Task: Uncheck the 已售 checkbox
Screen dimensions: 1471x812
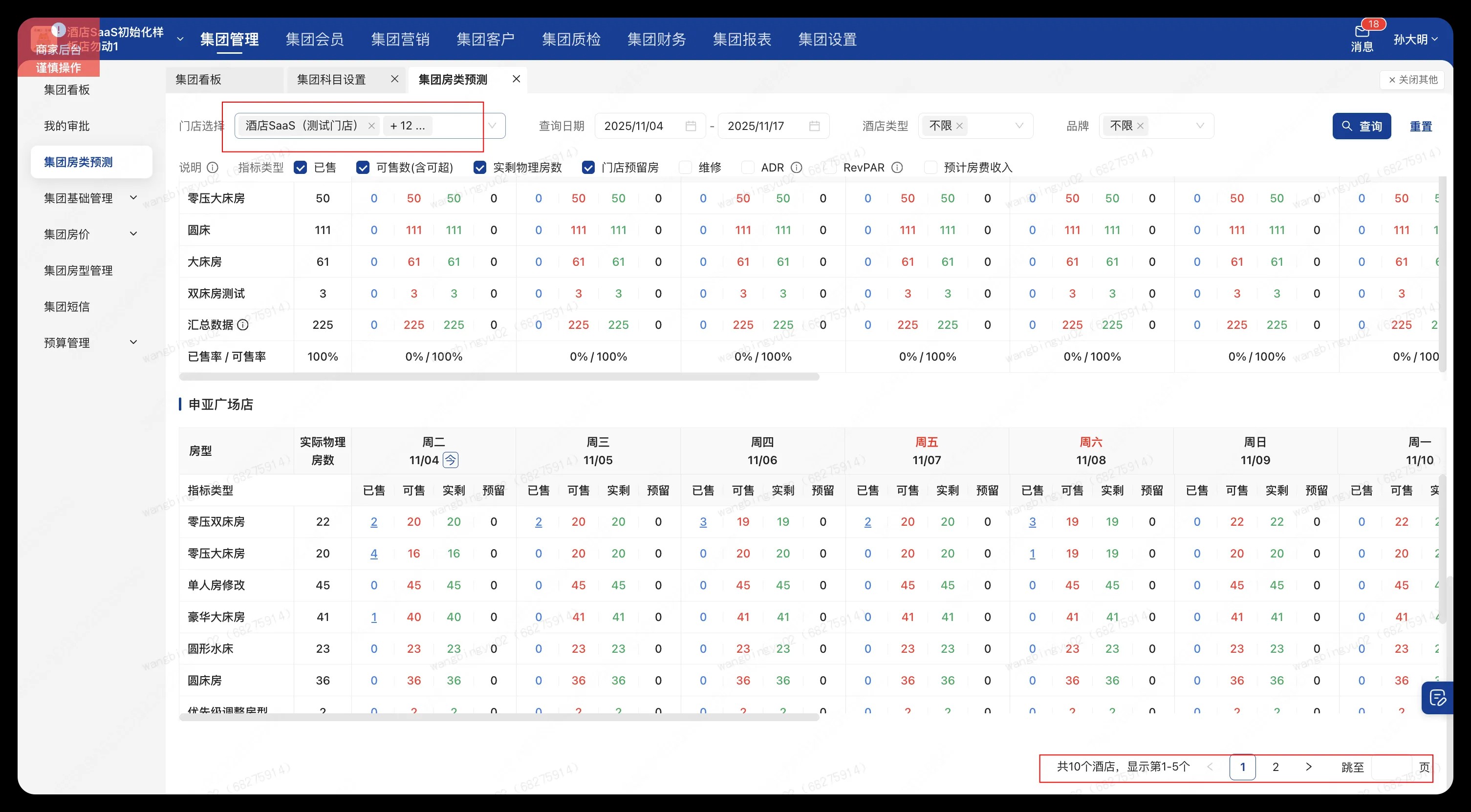Action: pyautogui.click(x=301, y=167)
